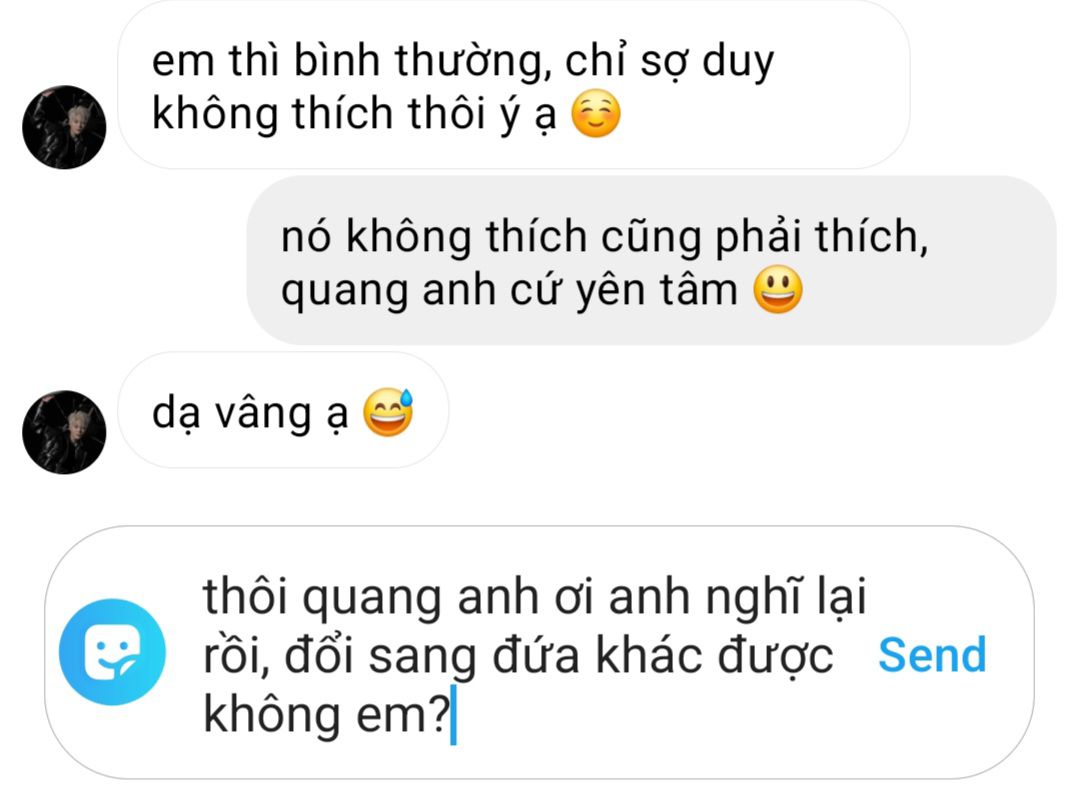Screen dimensions: 1079x790
Task: Open profile avatar beside 'em thì bình thường' message
Action: click(x=64, y=127)
